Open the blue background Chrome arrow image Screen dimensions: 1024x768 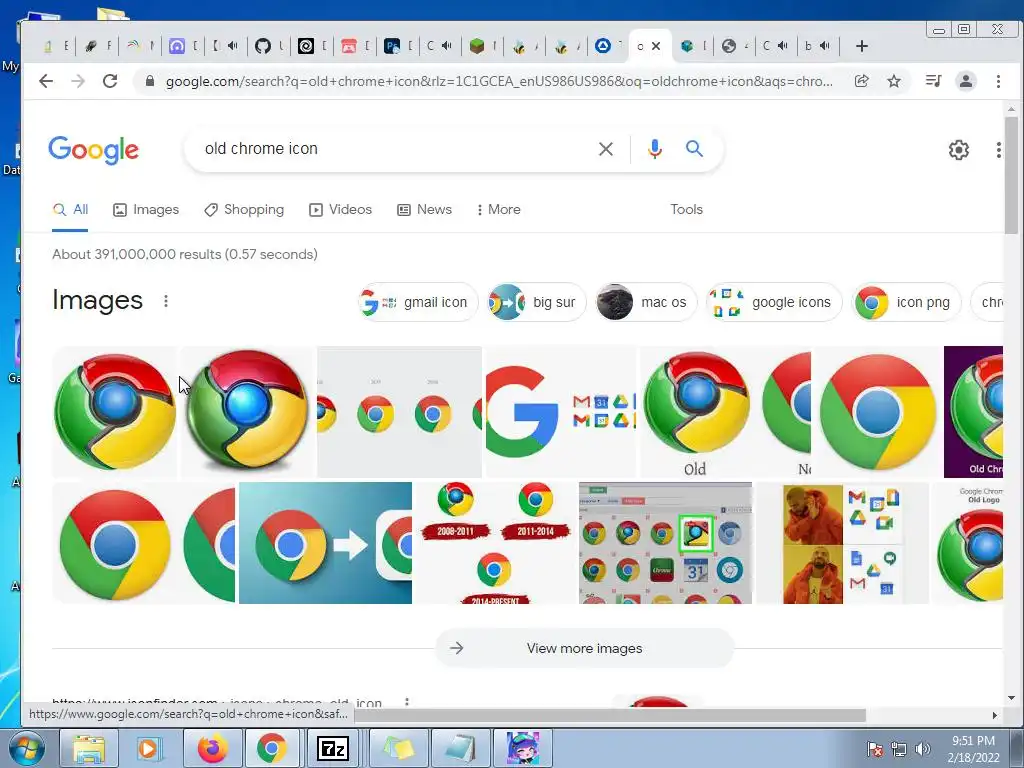coord(325,543)
